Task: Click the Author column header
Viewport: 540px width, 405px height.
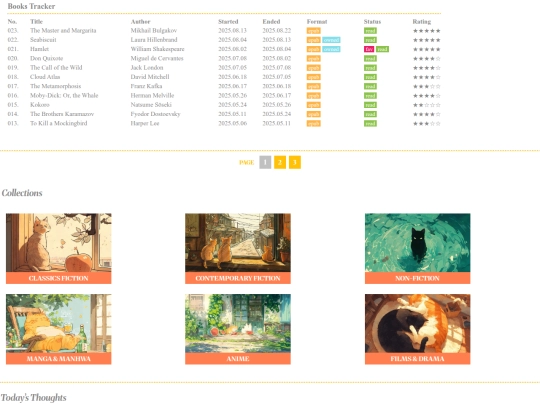Action: (141, 21)
